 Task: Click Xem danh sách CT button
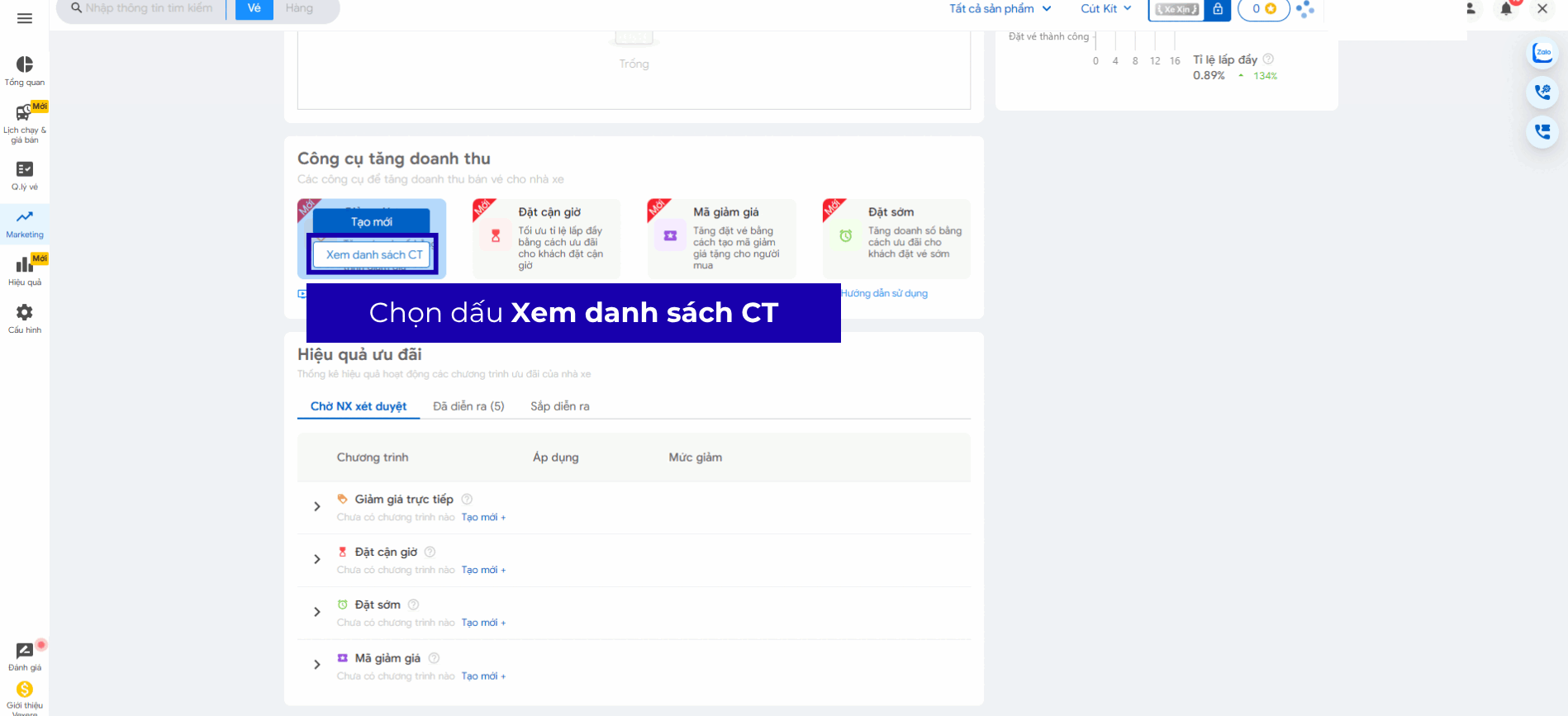tap(373, 254)
